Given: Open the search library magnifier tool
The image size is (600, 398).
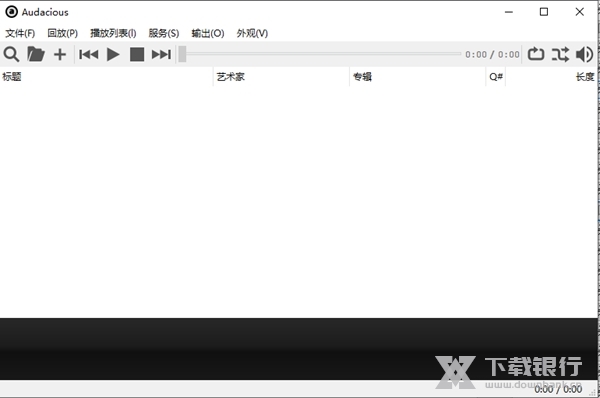Looking at the screenshot, I should [11, 54].
